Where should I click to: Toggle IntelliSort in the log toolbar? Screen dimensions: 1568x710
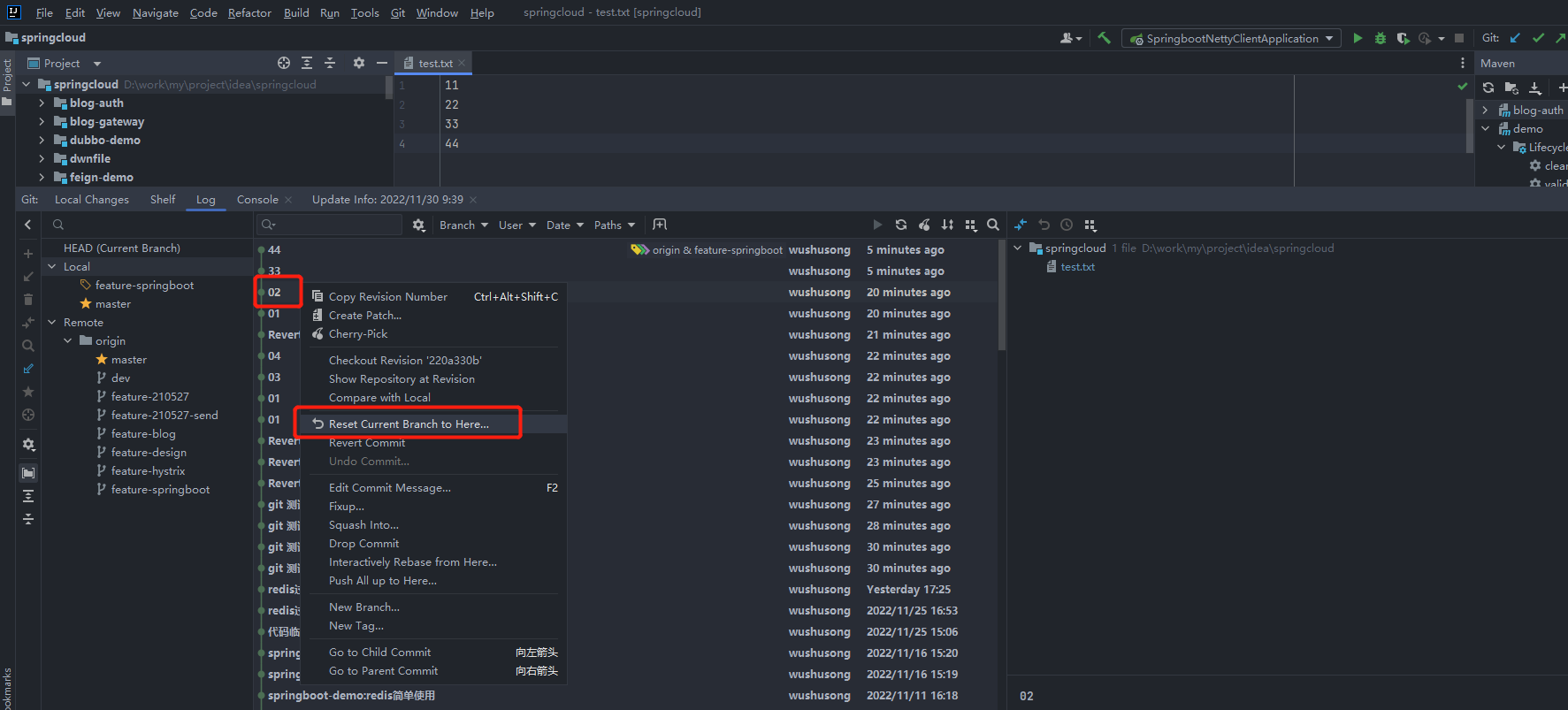coord(947,225)
